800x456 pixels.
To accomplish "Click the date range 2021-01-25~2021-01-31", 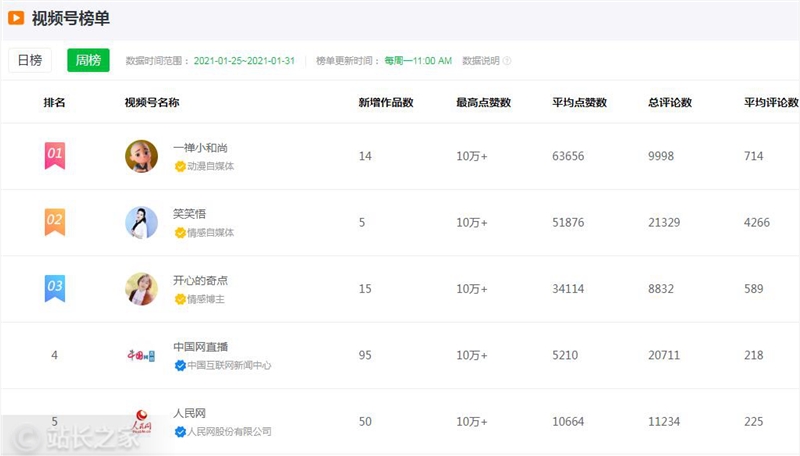I will tap(244, 61).
